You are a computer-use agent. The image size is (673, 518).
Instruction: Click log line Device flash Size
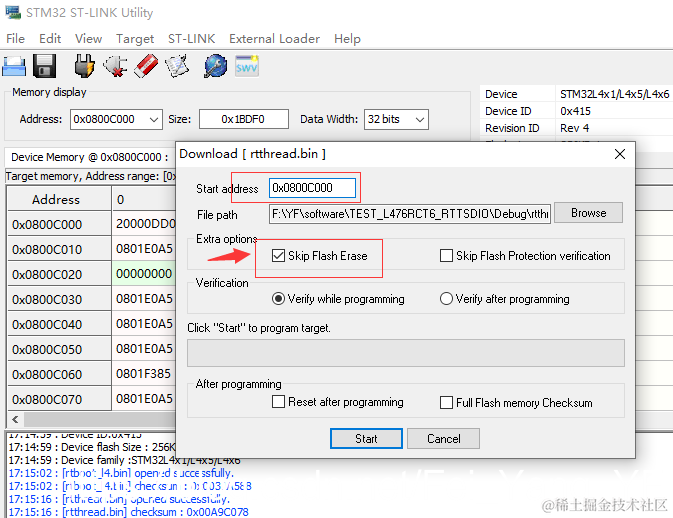point(92,447)
